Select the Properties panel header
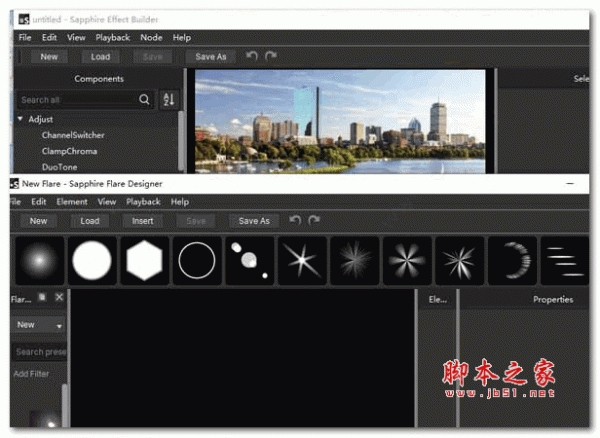Viewport: 600px width, 438px height. click(x=553, y=300)
